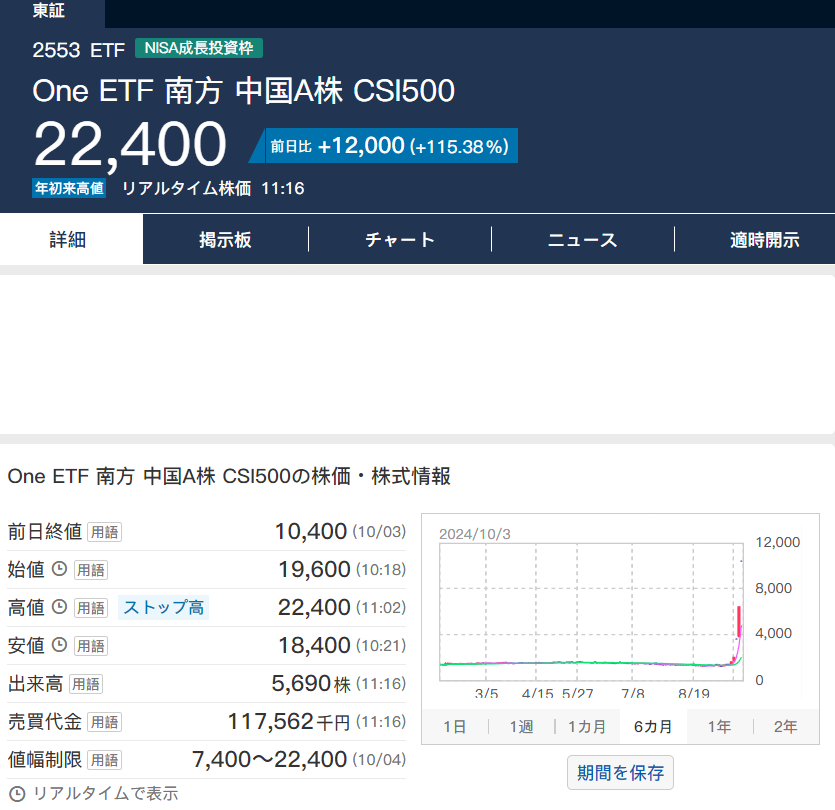Image resolution: width=835 pixels, height=810 pixels.
Task: Click the clock icon beside 始値
Action: coord(59,569)
